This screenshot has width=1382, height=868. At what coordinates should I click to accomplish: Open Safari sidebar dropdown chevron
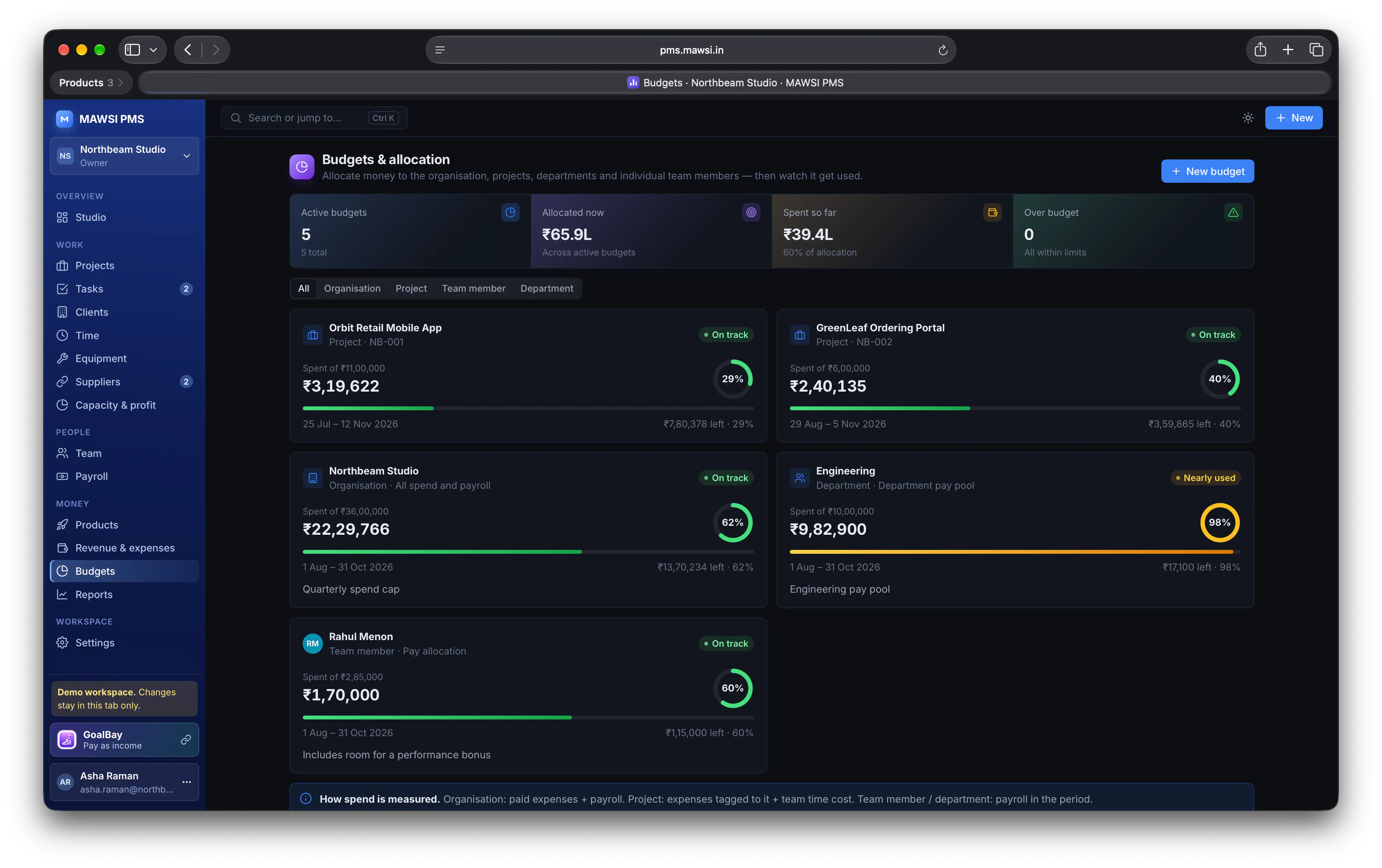pos(153,50)
